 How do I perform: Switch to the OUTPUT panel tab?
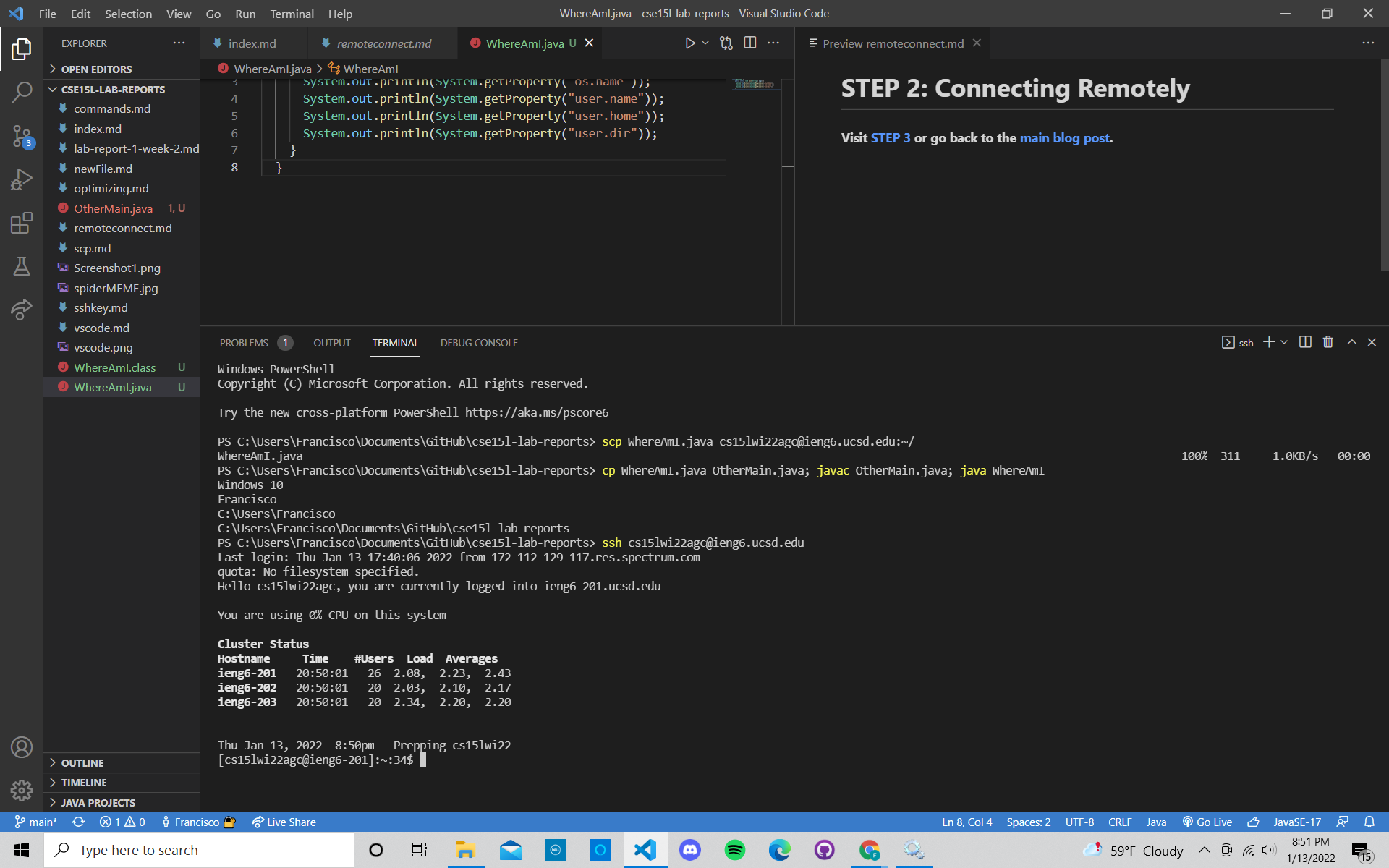tap(332, 343)
